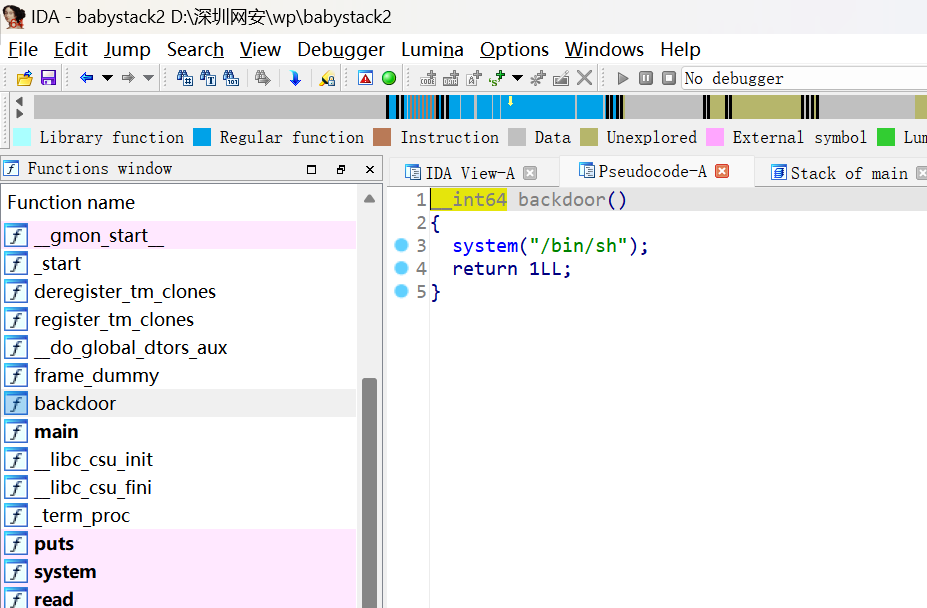Select the main function in list
Image resolution: width=927 pixels, height=608 pixels.
[x=56, y=432]
